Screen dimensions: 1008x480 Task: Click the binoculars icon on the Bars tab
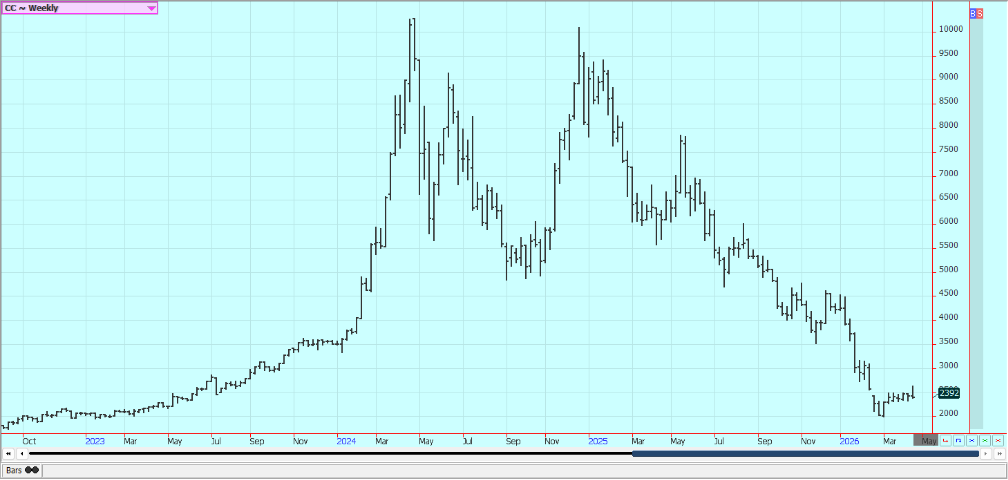pyautogui.click(x=32, y=469)
